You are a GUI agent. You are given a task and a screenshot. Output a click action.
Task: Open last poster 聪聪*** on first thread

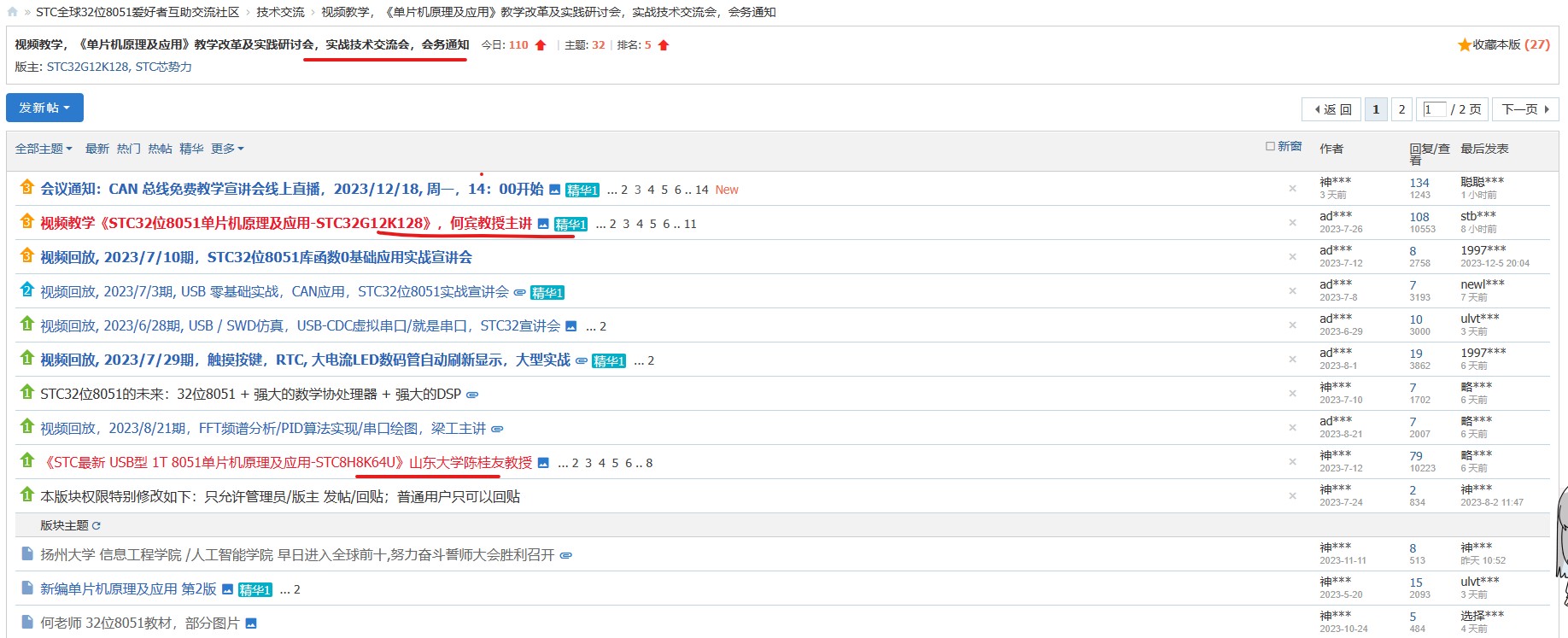1482,181
